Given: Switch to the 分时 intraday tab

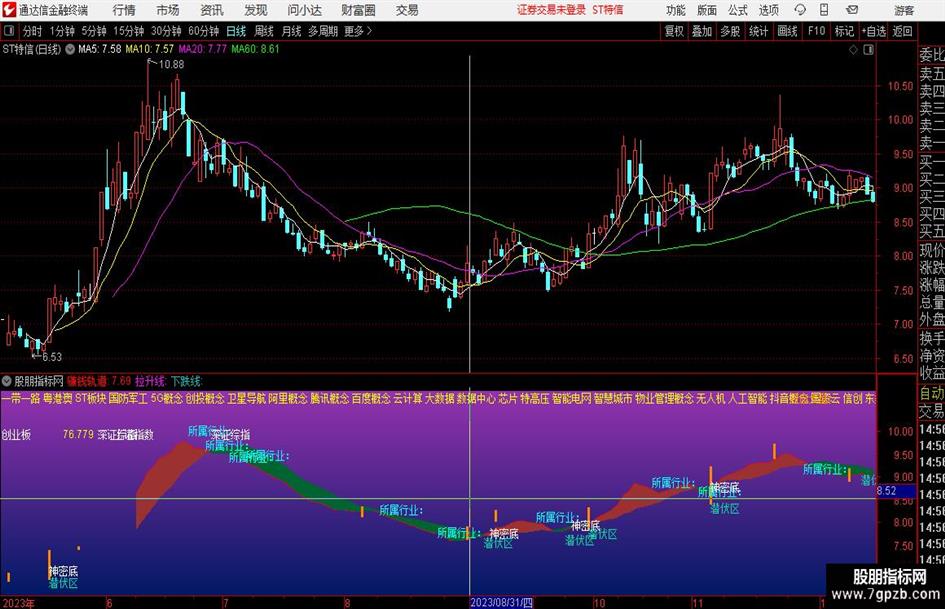Looking at the screenshot, I should (33, 31).
